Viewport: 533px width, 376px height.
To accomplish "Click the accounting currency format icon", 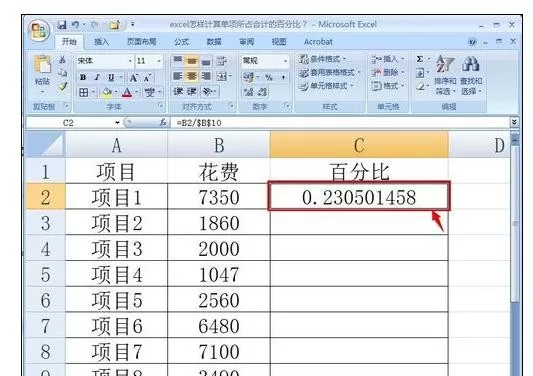I will (248, 78).
